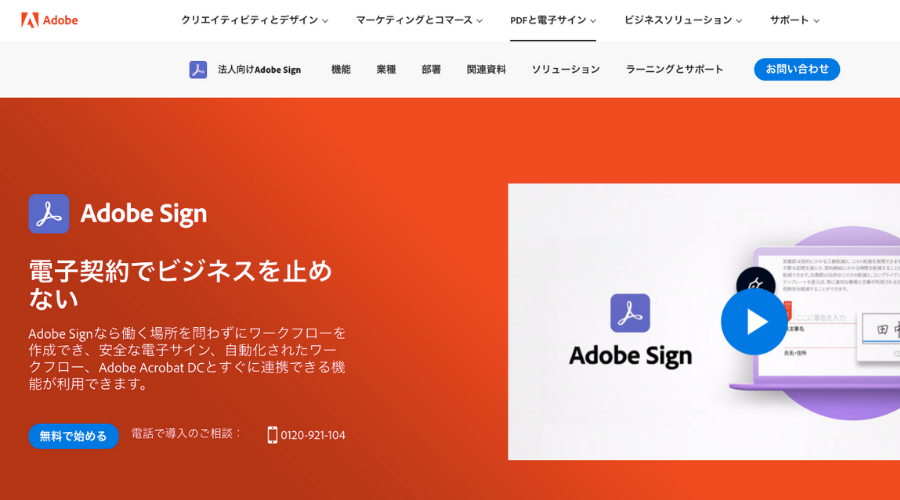Click the Adobe logo in header
Screen dimensions: 900x500
(x=49, y=20)
